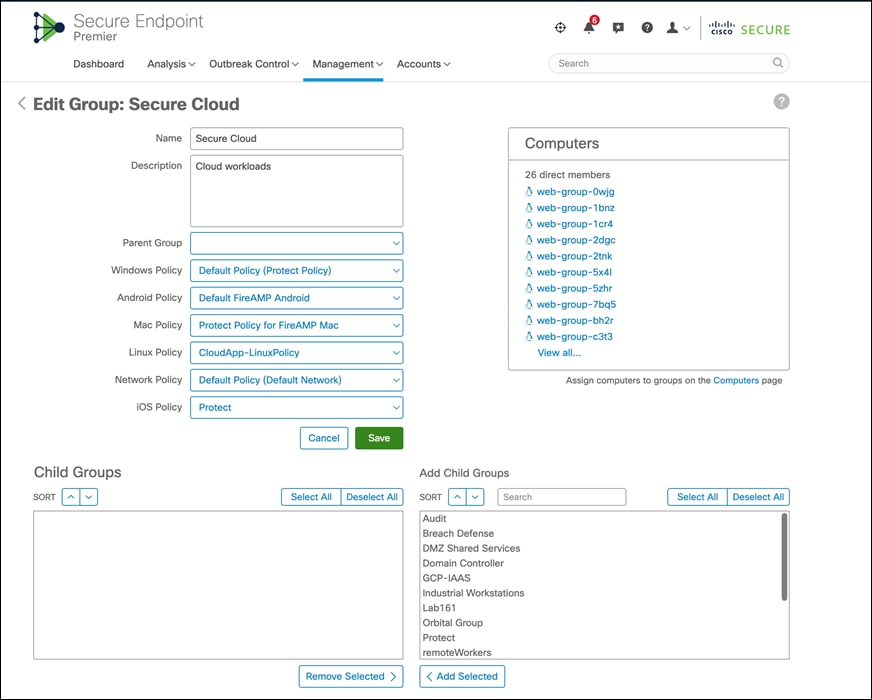This screenshot has height=700, width=872.
Task: Click the Cancel button
Action: [324, 438]
